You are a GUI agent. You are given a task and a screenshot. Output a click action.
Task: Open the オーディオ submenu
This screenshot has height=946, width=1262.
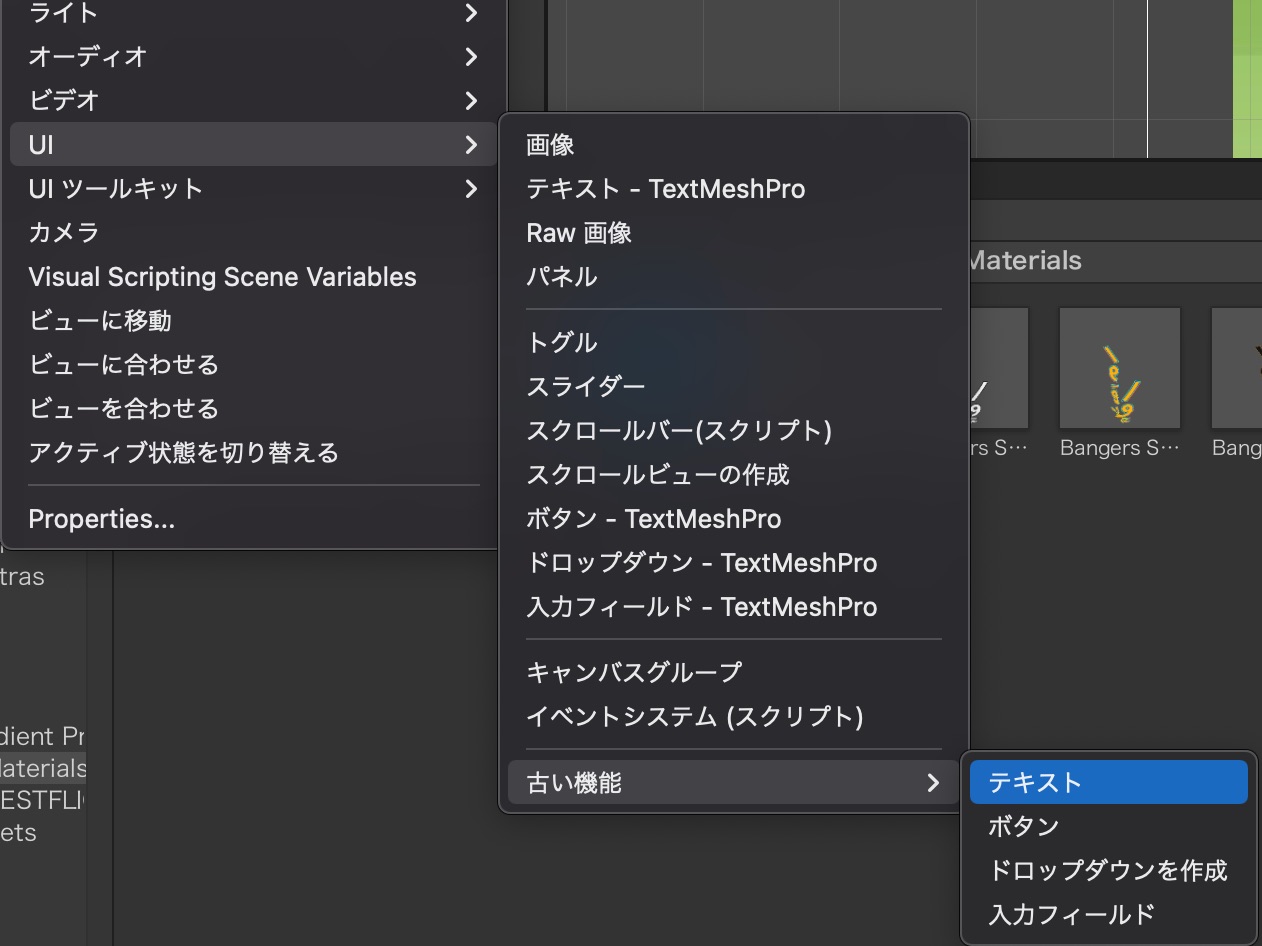point(470,57)
